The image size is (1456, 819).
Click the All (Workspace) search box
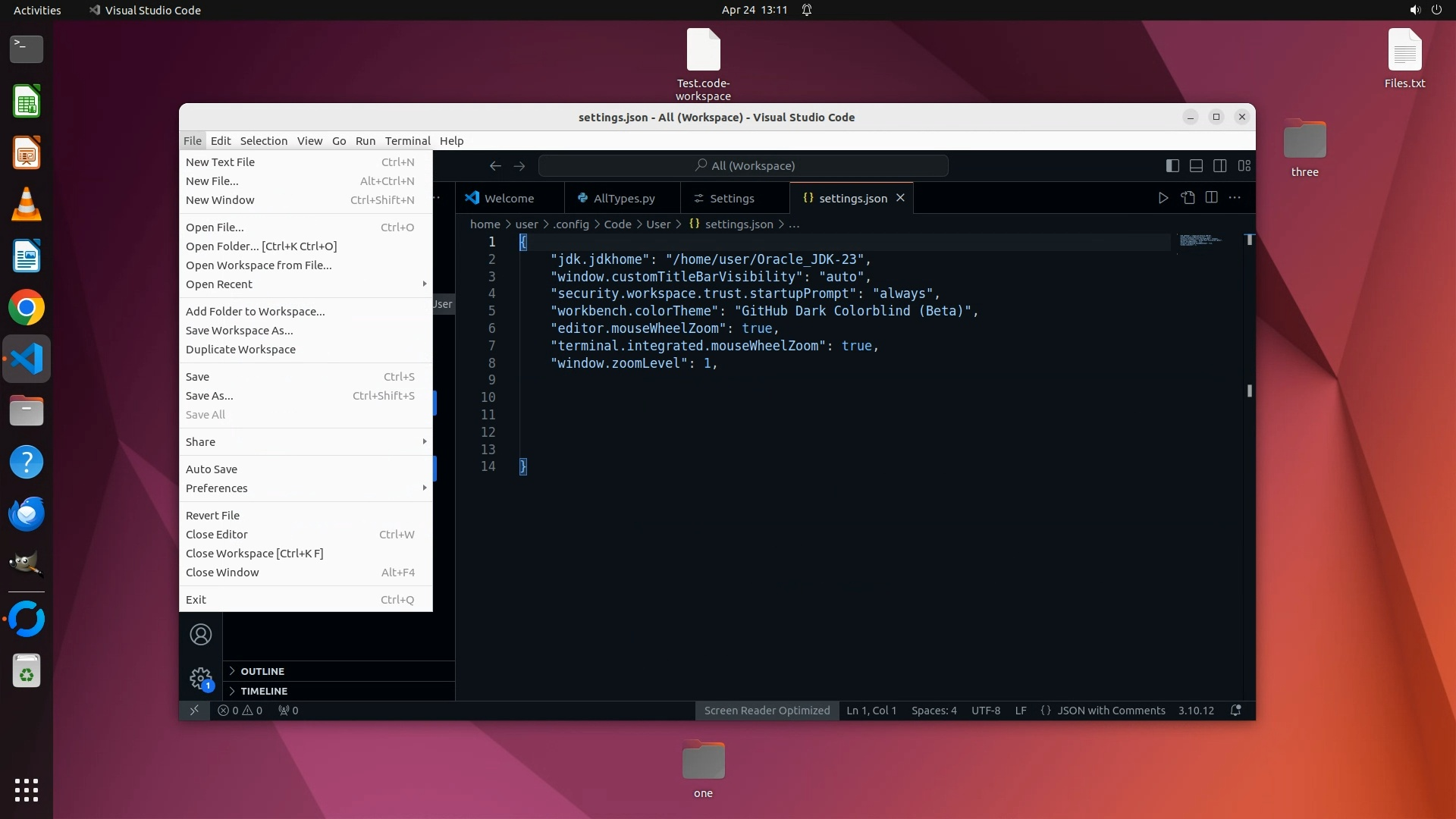pos(743,165)
